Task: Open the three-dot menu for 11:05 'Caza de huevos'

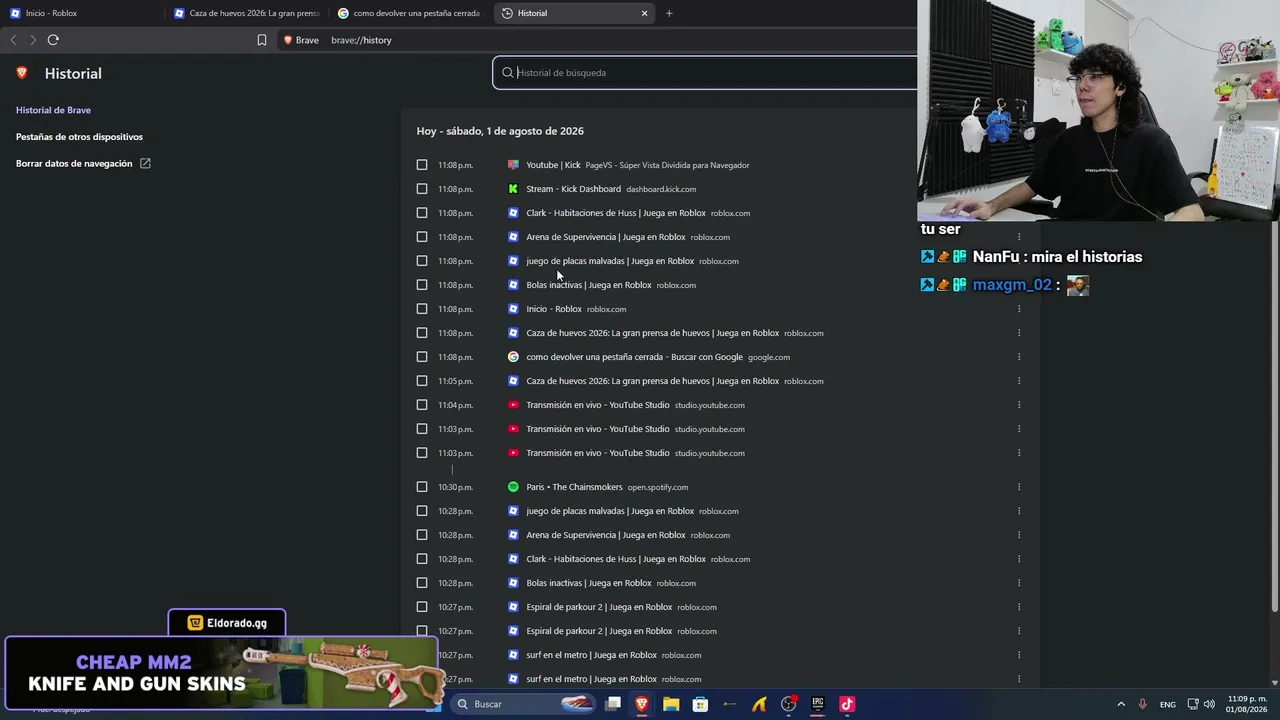Action: [x=1019, y=381]
